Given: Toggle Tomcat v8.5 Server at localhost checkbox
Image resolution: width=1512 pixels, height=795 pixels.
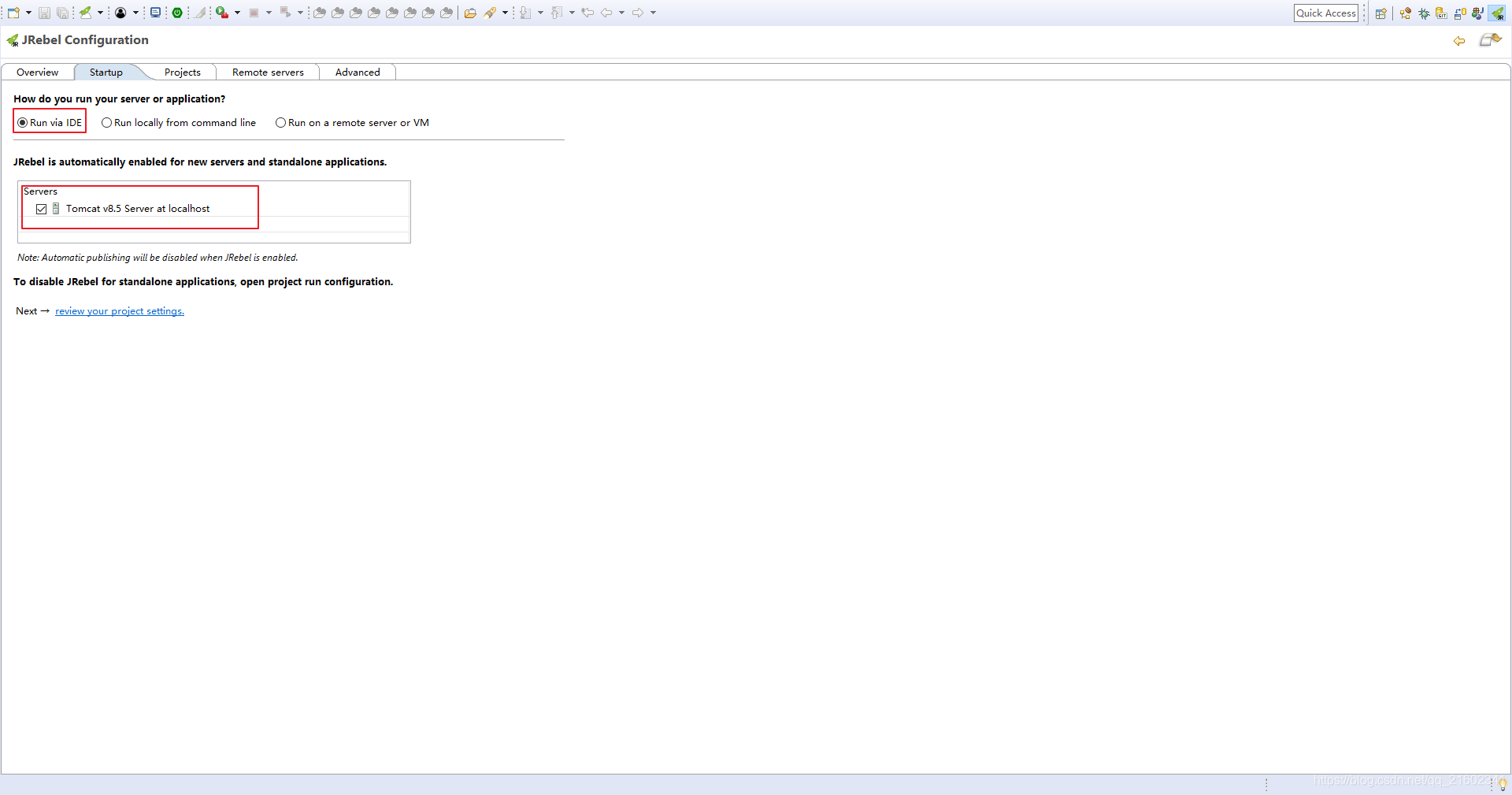Looking at the screenshot, I should click(x=42, y=209).
